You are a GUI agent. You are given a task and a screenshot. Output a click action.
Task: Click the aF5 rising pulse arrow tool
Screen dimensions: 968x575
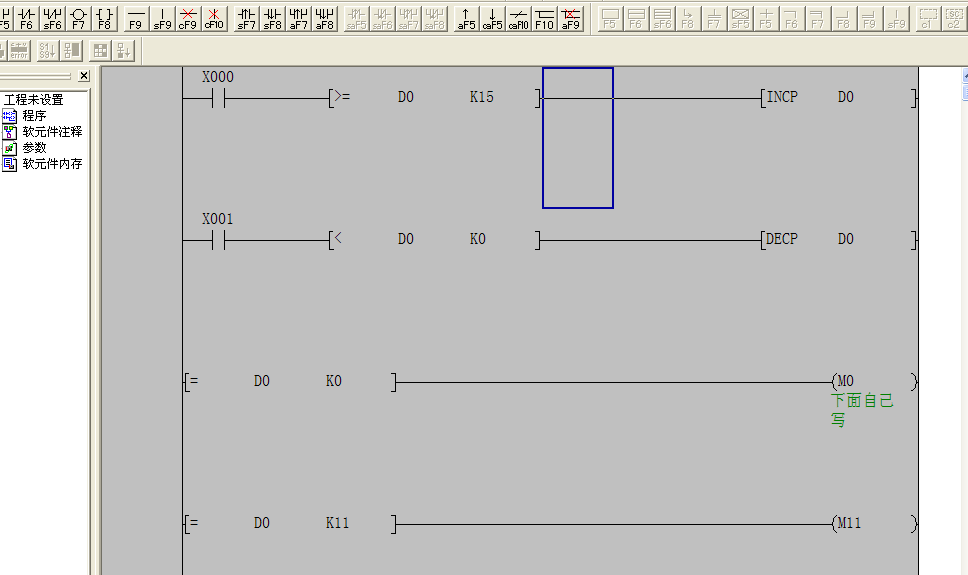[466, 17]
